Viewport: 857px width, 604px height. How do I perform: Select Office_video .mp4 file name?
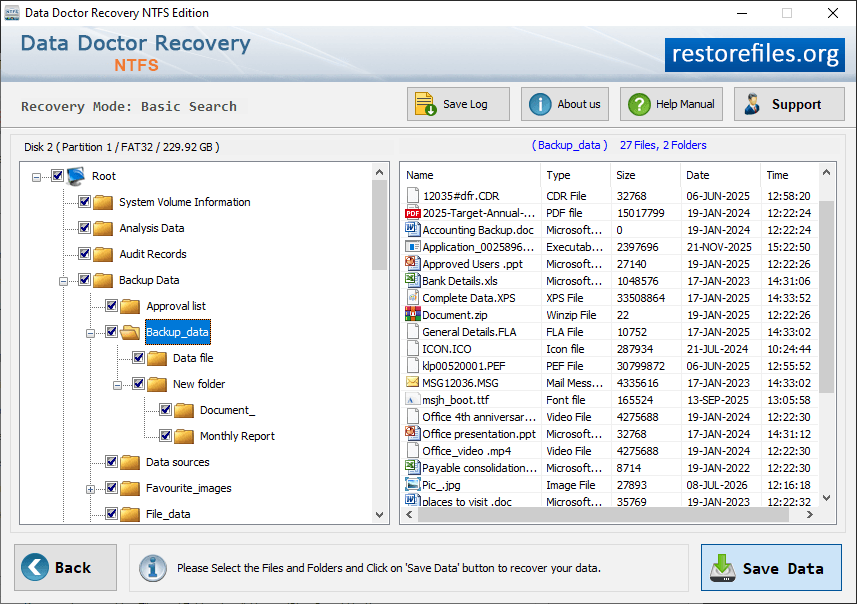(x=467, y=451)
